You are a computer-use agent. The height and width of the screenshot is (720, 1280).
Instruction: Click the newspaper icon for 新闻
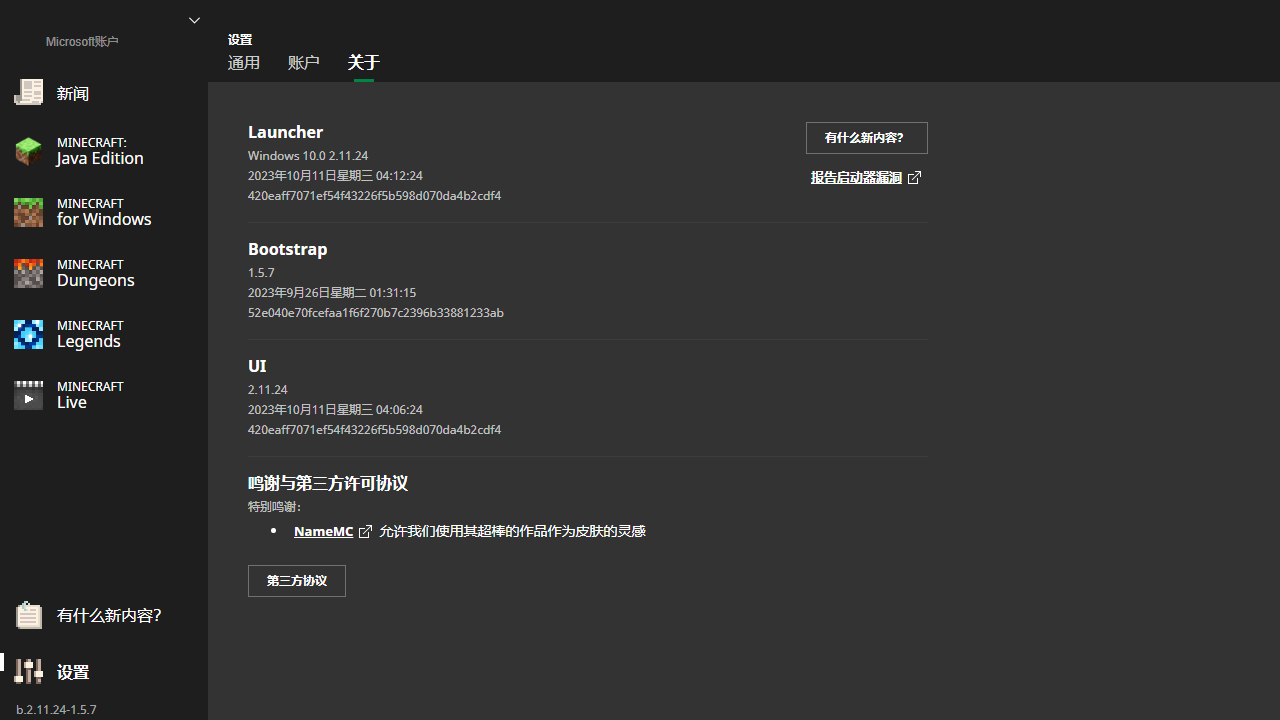coord(28,92)
